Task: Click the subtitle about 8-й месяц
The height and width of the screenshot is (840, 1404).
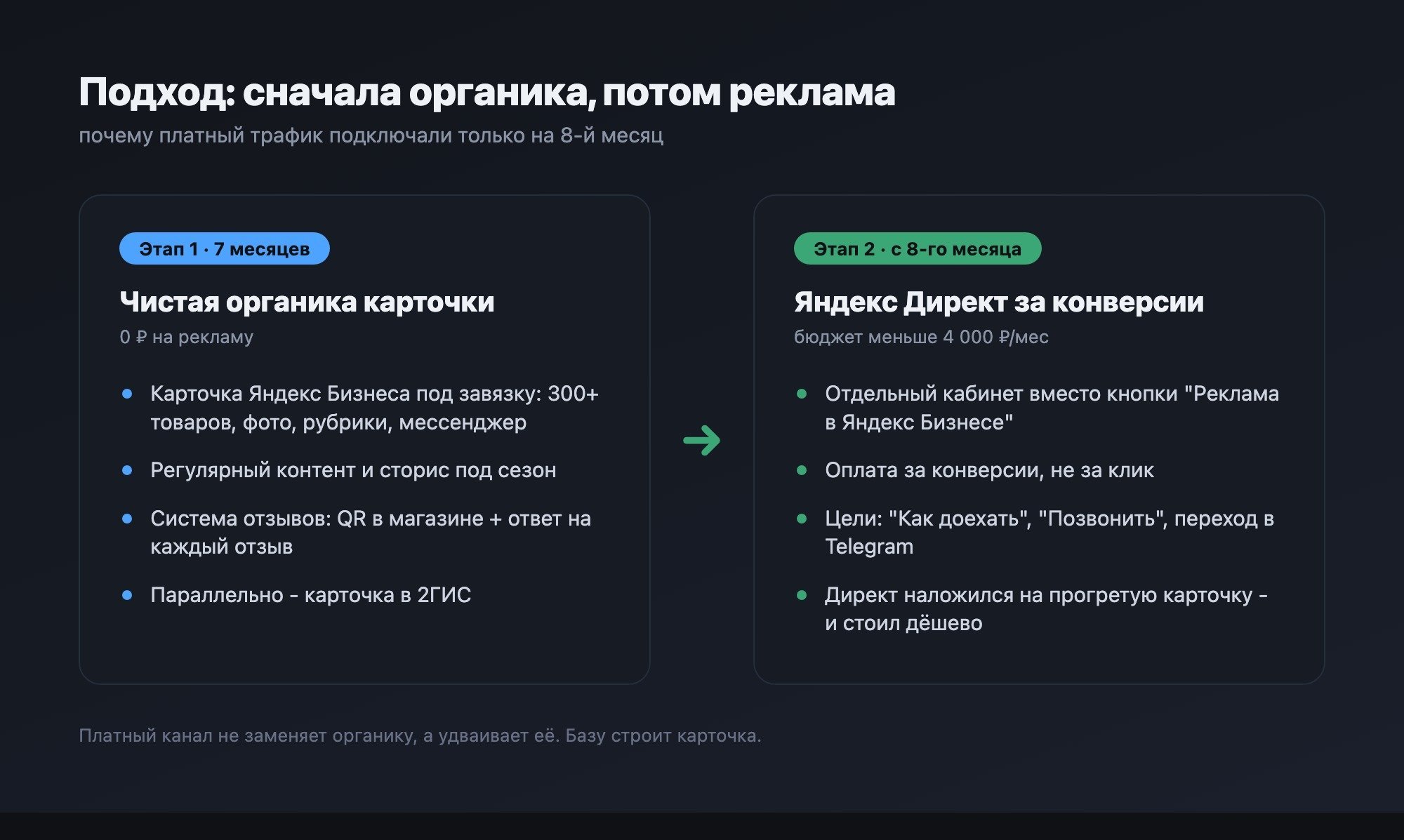Action: click(x=371, y=135)
